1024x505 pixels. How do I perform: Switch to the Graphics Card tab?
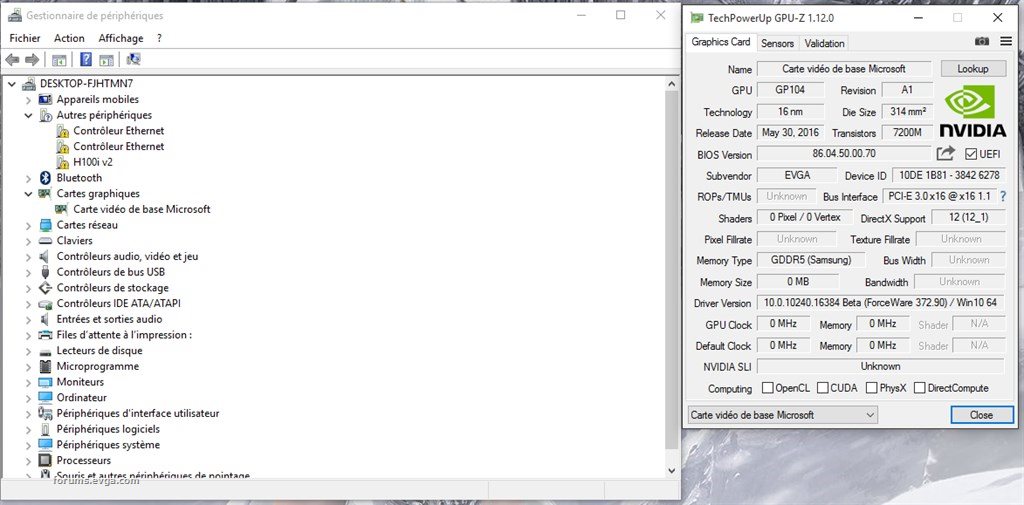pyautogui.click(x=721, y=42)
